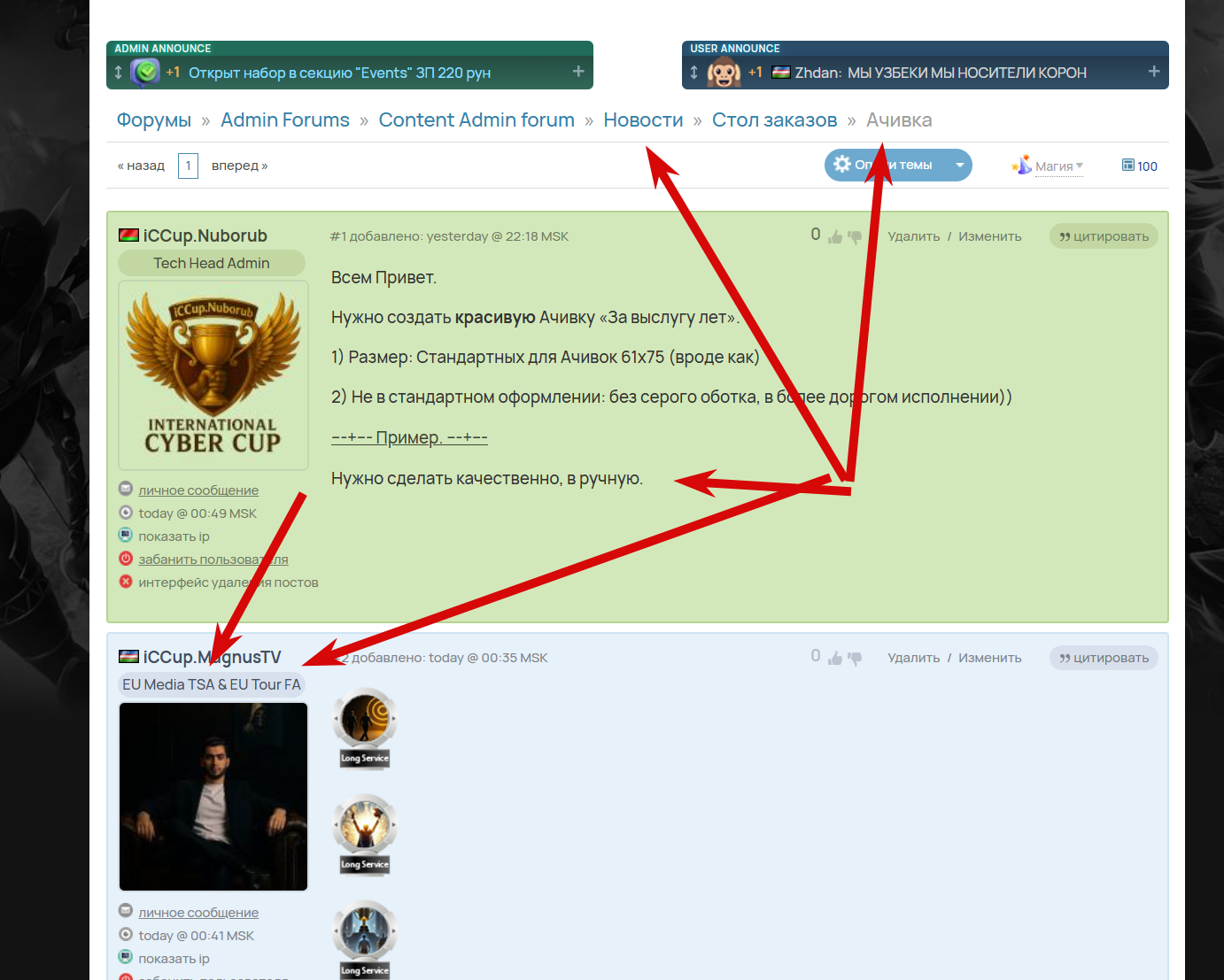The height and width of the screenshot is (980, 1224).
Task: Go to Форумы breadcrumb
Action: [154, 120]
